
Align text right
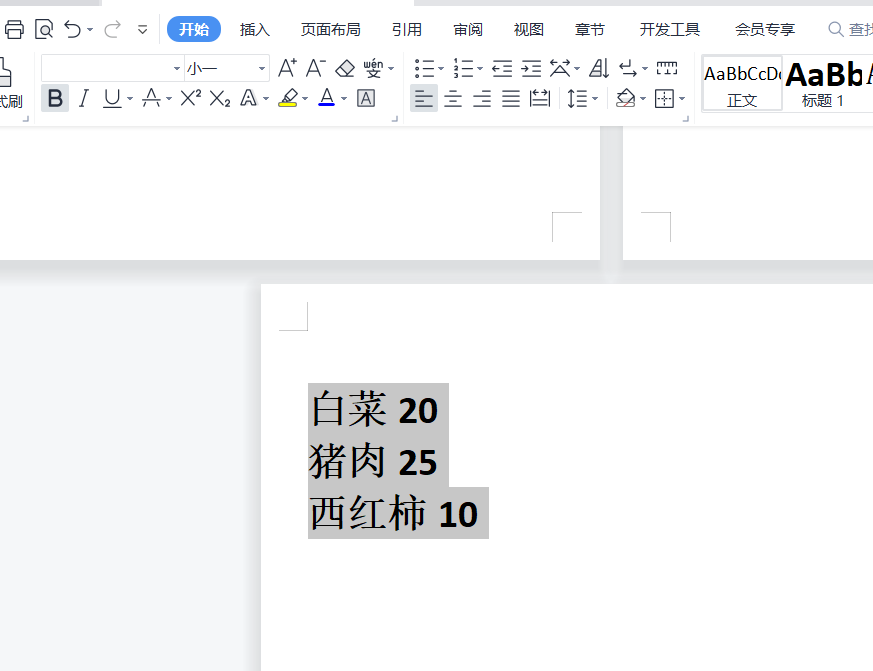(x=482, y=99)
